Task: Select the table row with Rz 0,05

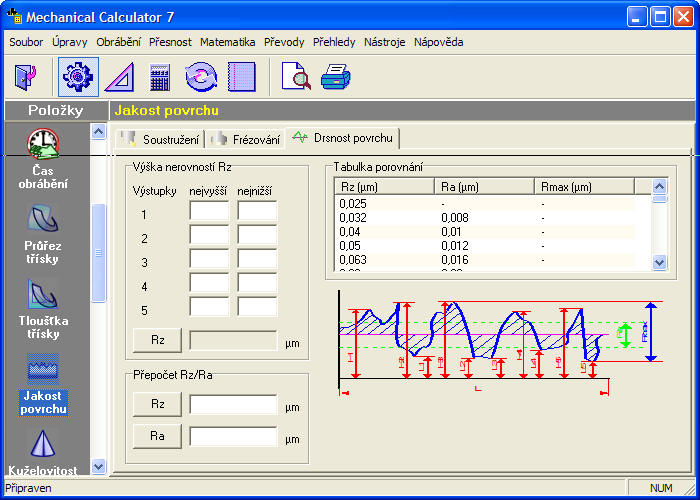Action: coord(485,246)
